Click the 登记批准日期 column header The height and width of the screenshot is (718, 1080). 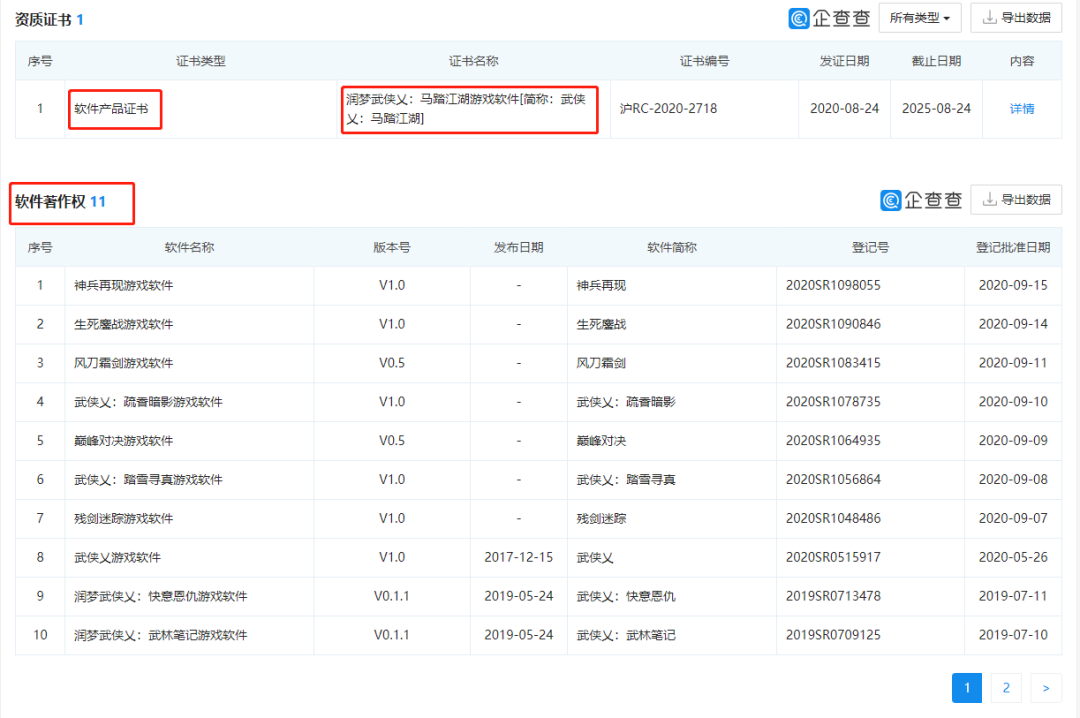1012,247
